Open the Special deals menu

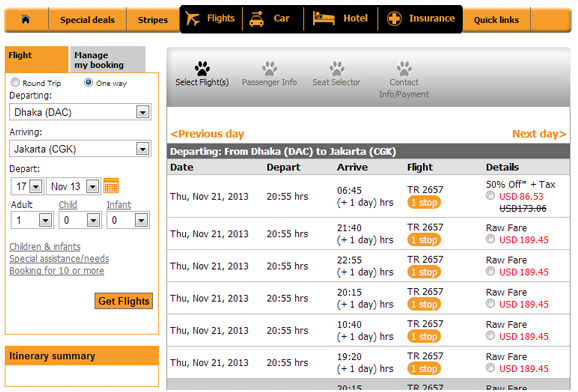tap(87, 20)
